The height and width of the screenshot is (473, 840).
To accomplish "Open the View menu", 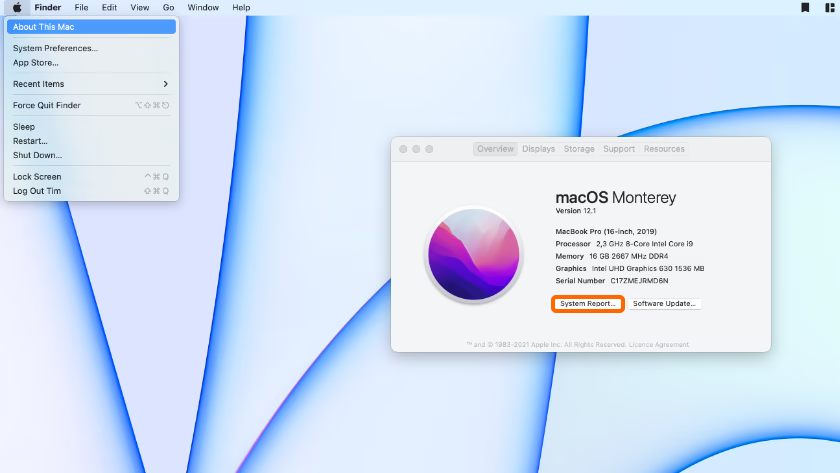I will click(x=140, y=7).
